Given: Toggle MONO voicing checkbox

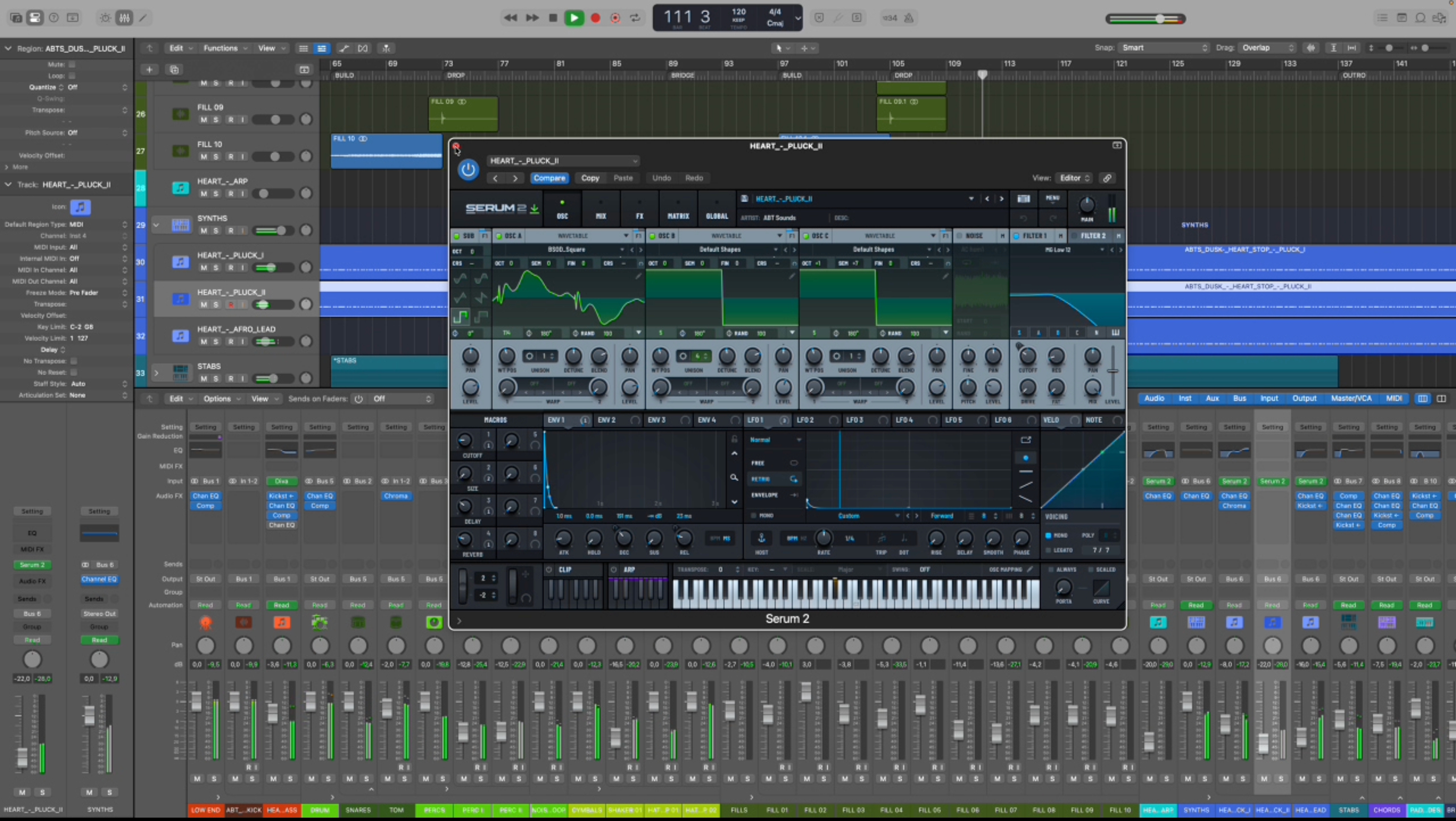Looking at the screenshot, I should pyautogui.click(x=1049, y=535).
